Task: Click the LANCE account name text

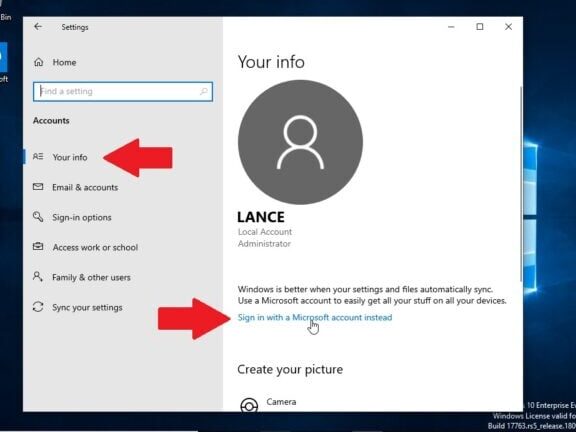Action: (261, 217)
